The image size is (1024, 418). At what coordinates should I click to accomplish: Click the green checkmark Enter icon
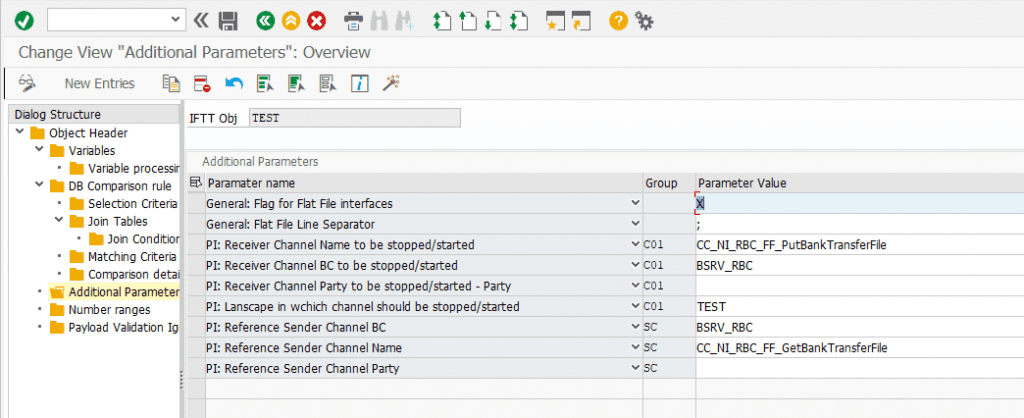click(24, 21)
